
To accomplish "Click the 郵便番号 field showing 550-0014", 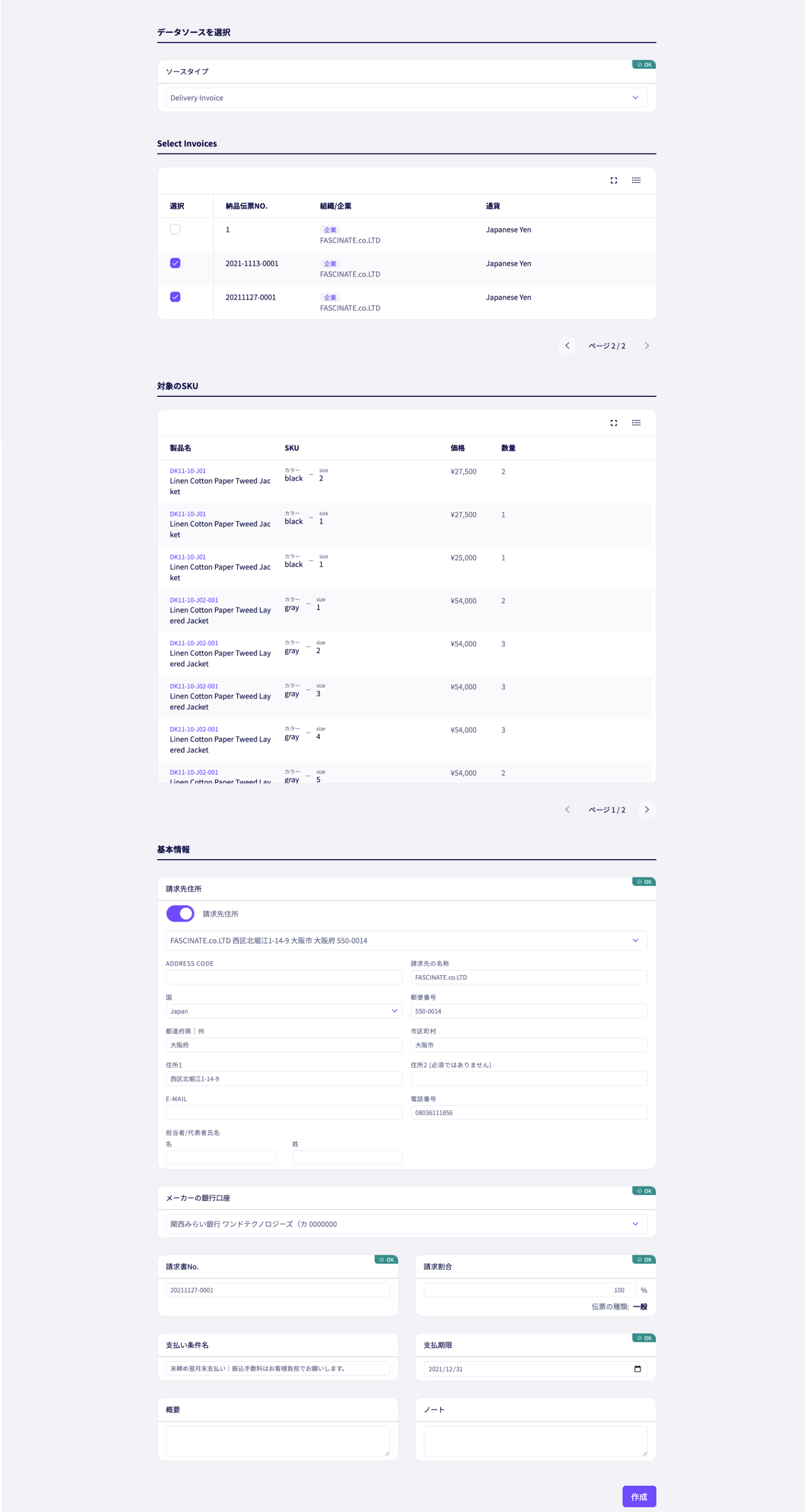I will [529, 1011].
